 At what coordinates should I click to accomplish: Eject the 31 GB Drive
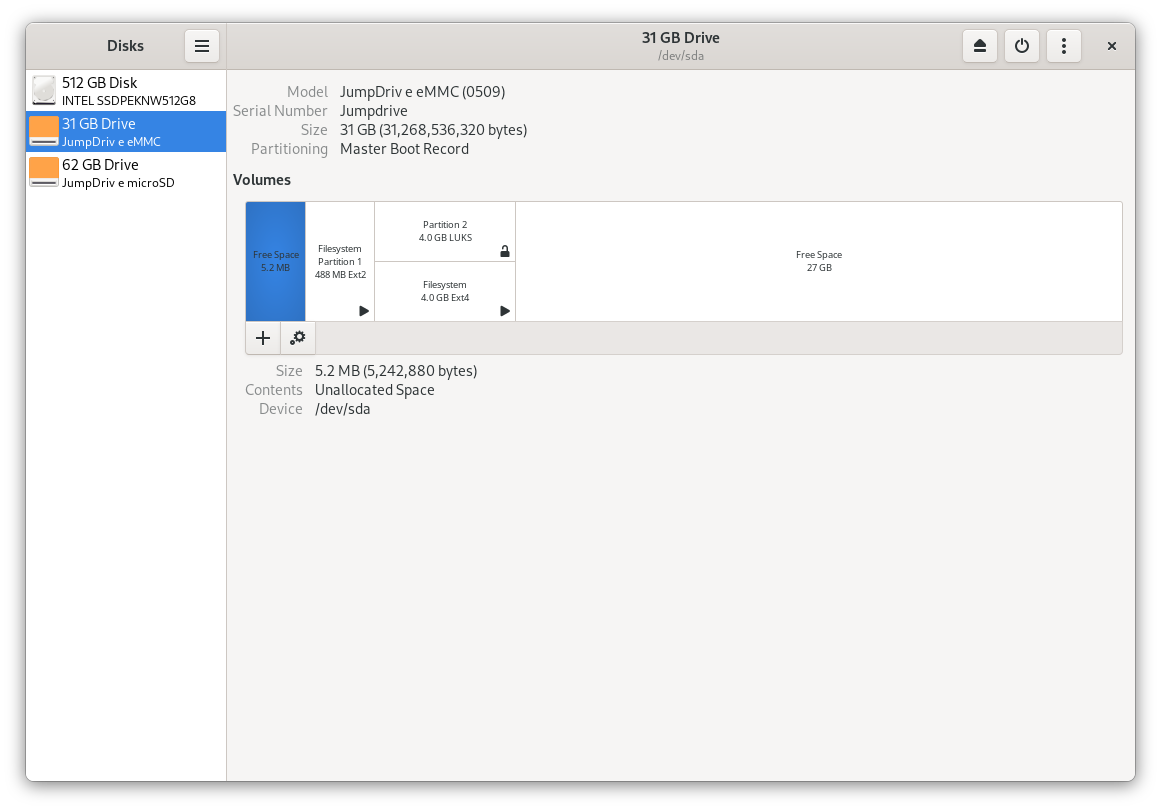pos(980,46)
